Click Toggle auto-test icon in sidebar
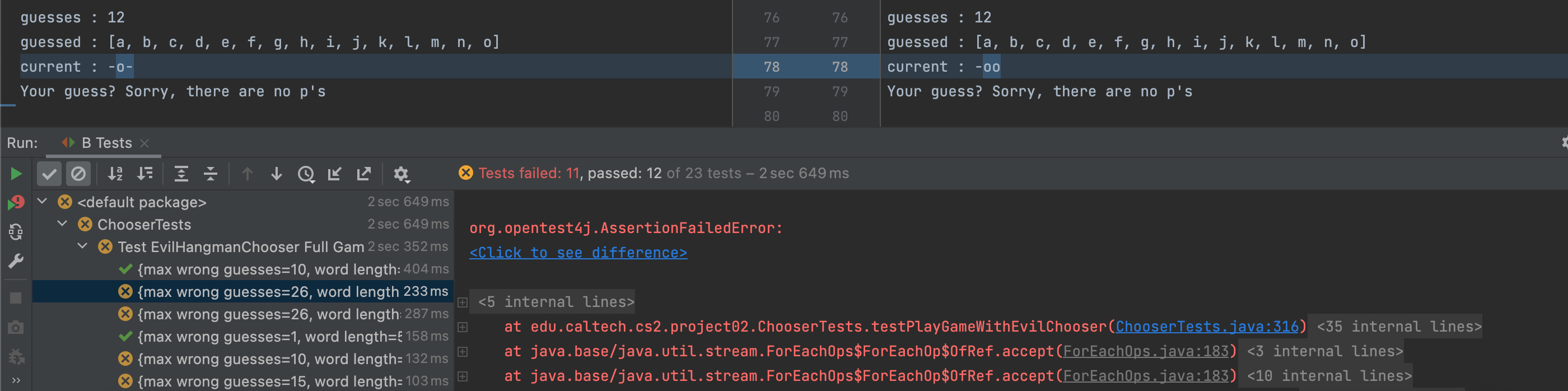Viewport: 1568px width, 391px height. click(16, 232)
